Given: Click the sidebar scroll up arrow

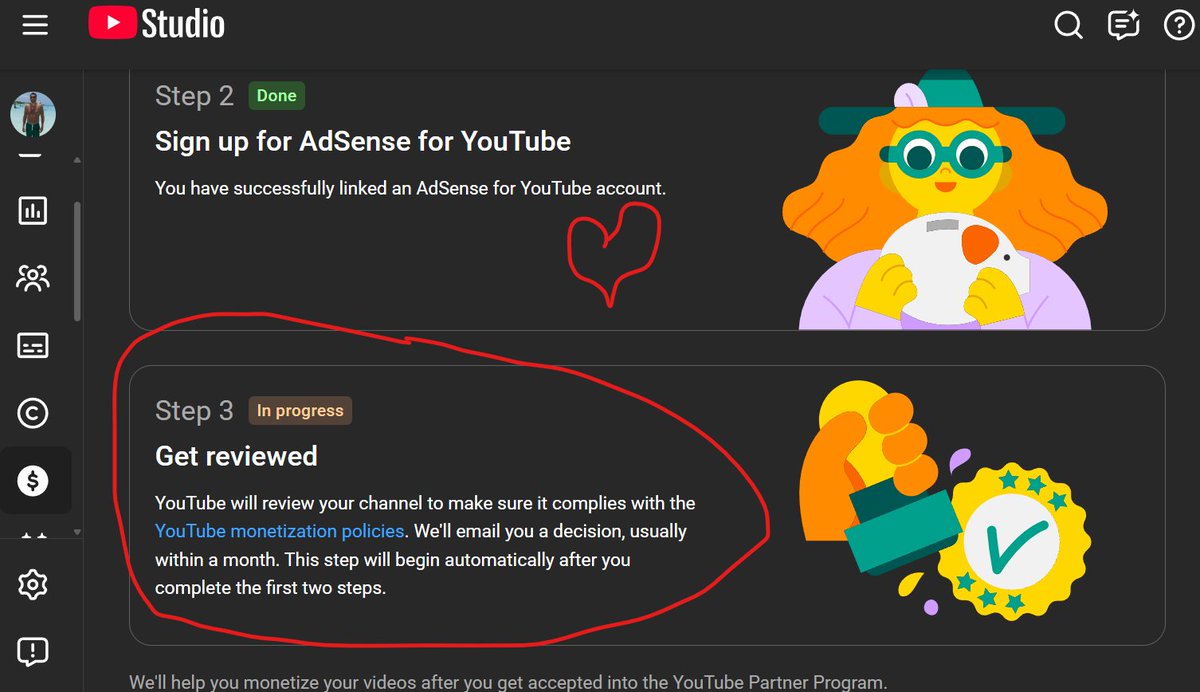Looking at the screenshot, I should click(77, 161).
